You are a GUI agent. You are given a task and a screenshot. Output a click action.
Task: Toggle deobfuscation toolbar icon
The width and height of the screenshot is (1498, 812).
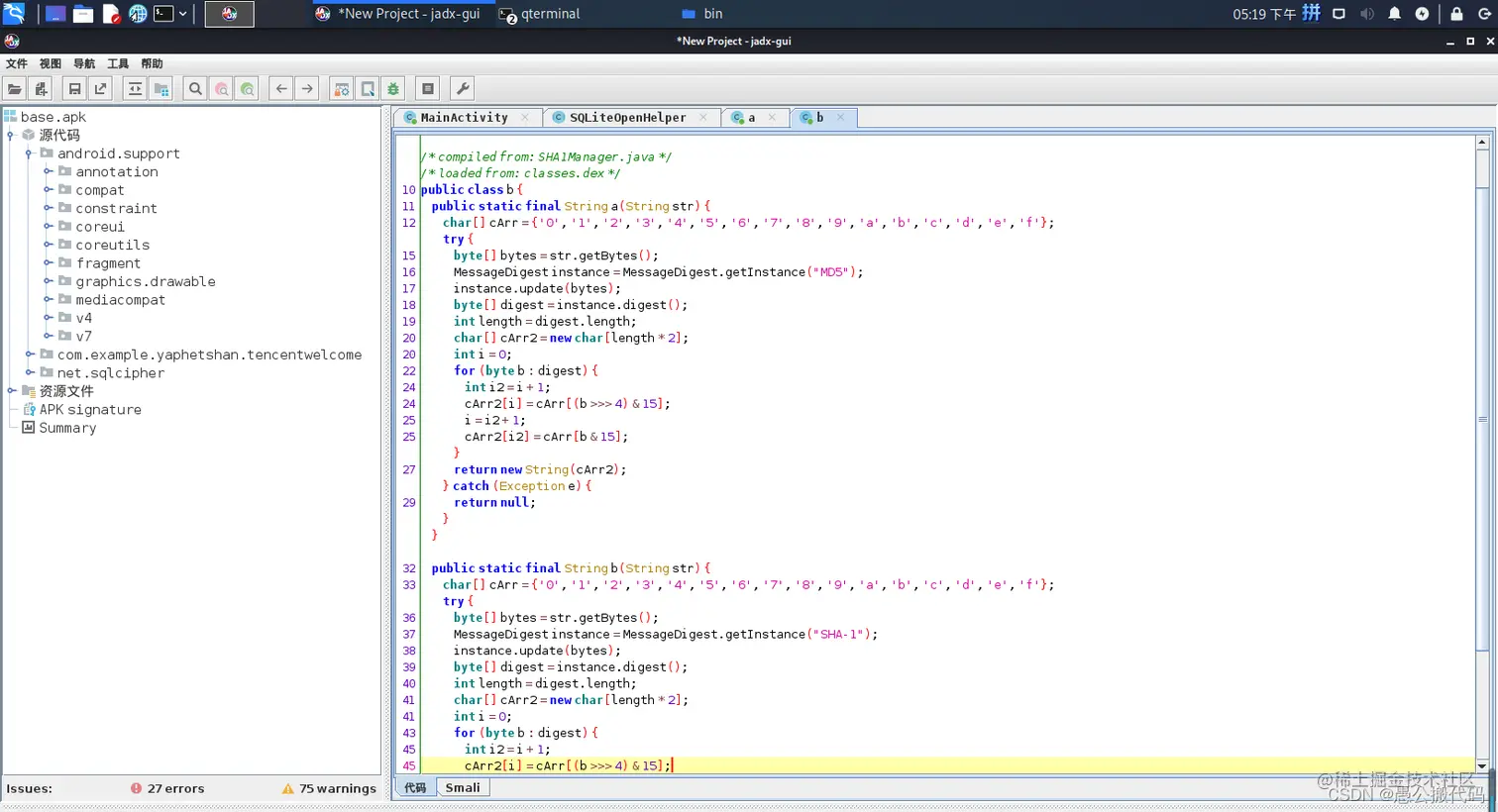pos(342,89)
